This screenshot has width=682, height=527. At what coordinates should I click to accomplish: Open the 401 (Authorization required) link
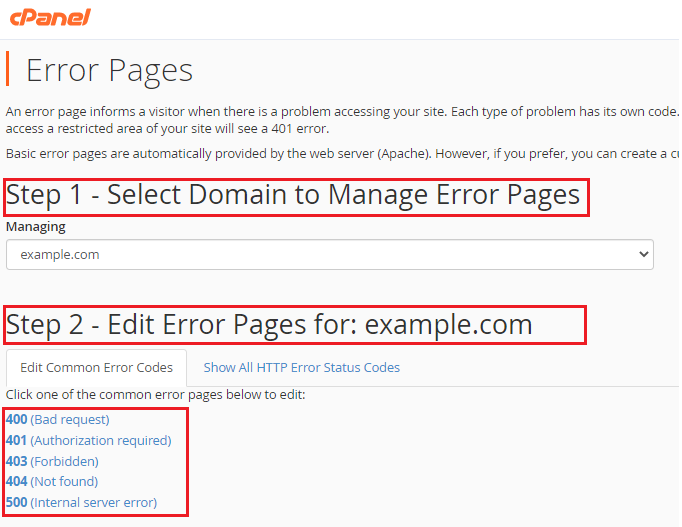pyautogui.click(x=88, y=441)
